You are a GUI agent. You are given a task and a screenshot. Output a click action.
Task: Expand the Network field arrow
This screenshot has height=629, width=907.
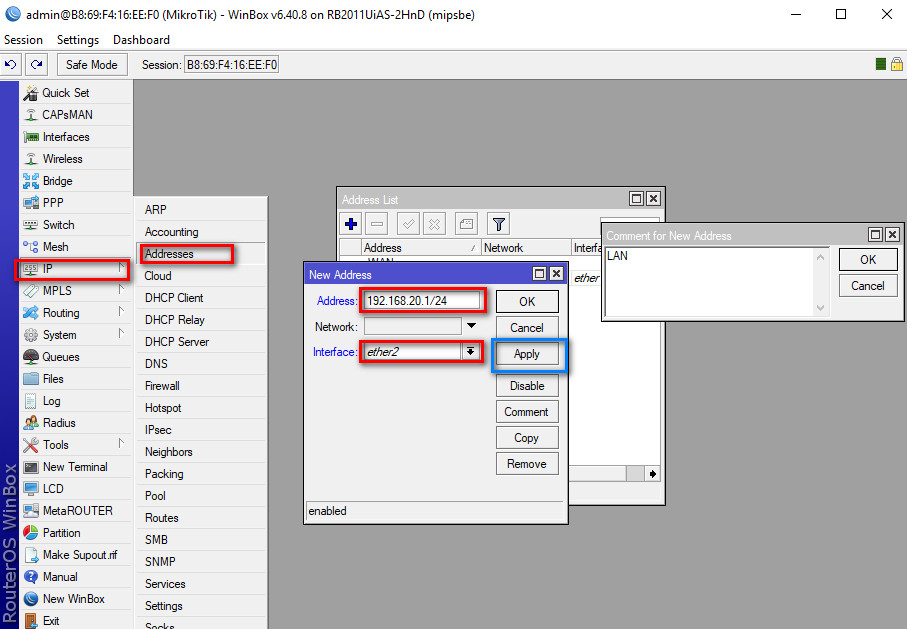point(471,326)
